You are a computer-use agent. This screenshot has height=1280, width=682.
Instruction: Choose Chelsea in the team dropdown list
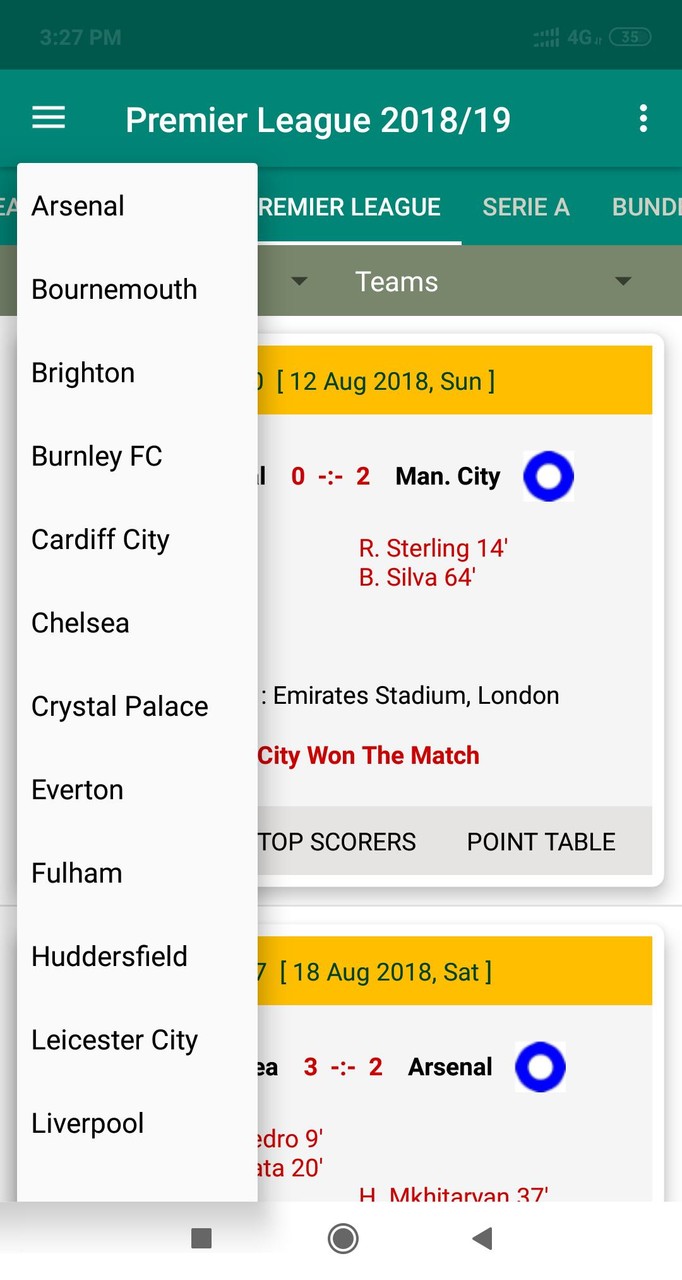click(80, 622)
